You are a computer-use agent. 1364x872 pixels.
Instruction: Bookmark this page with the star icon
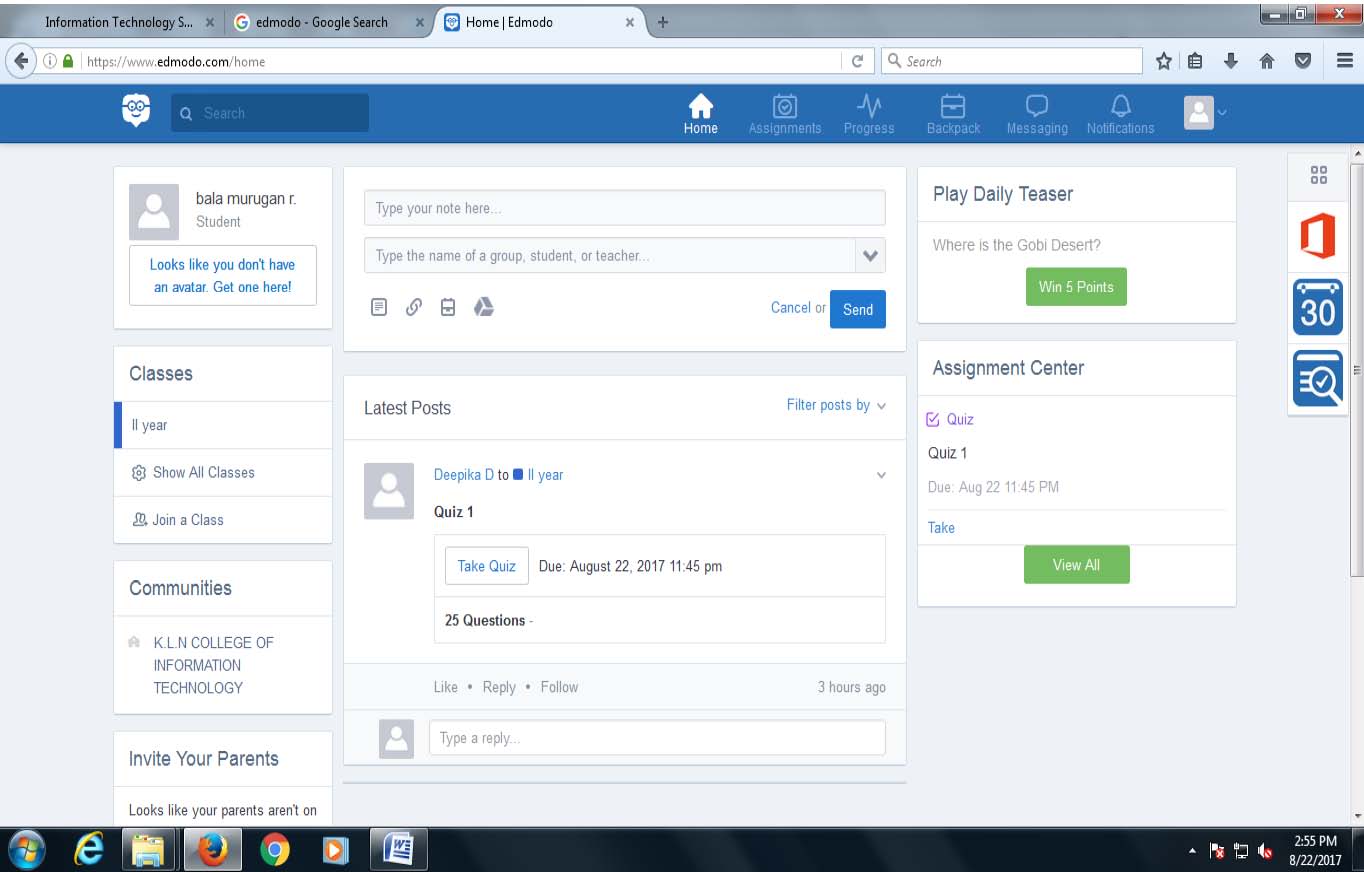click(1164, 61)
